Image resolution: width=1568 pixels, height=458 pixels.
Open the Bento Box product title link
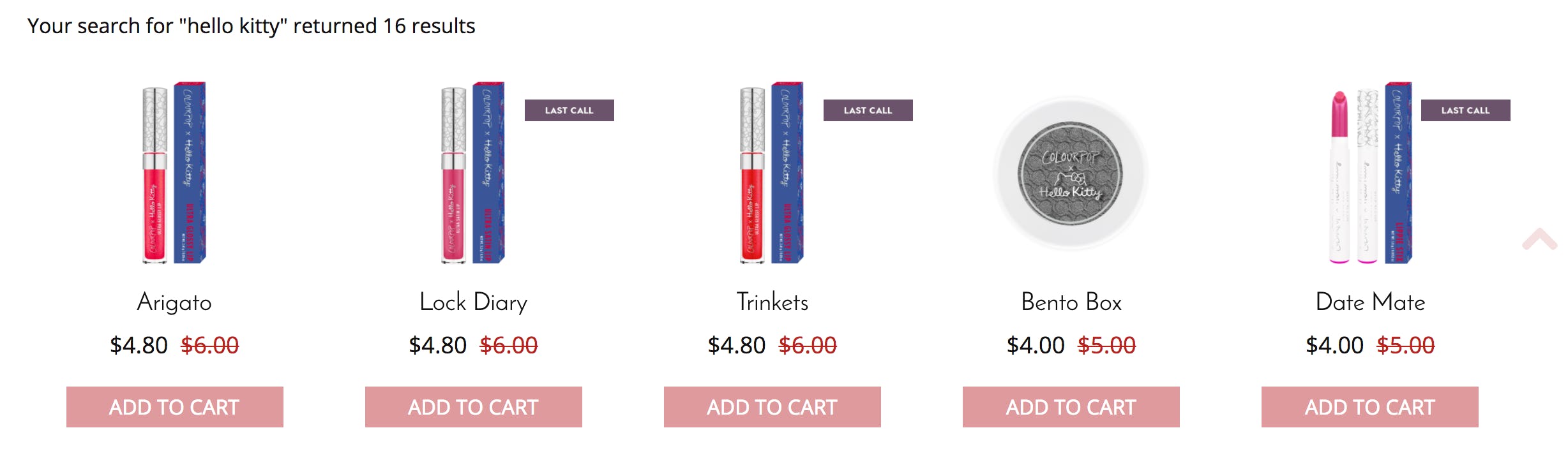(1071, 302)
